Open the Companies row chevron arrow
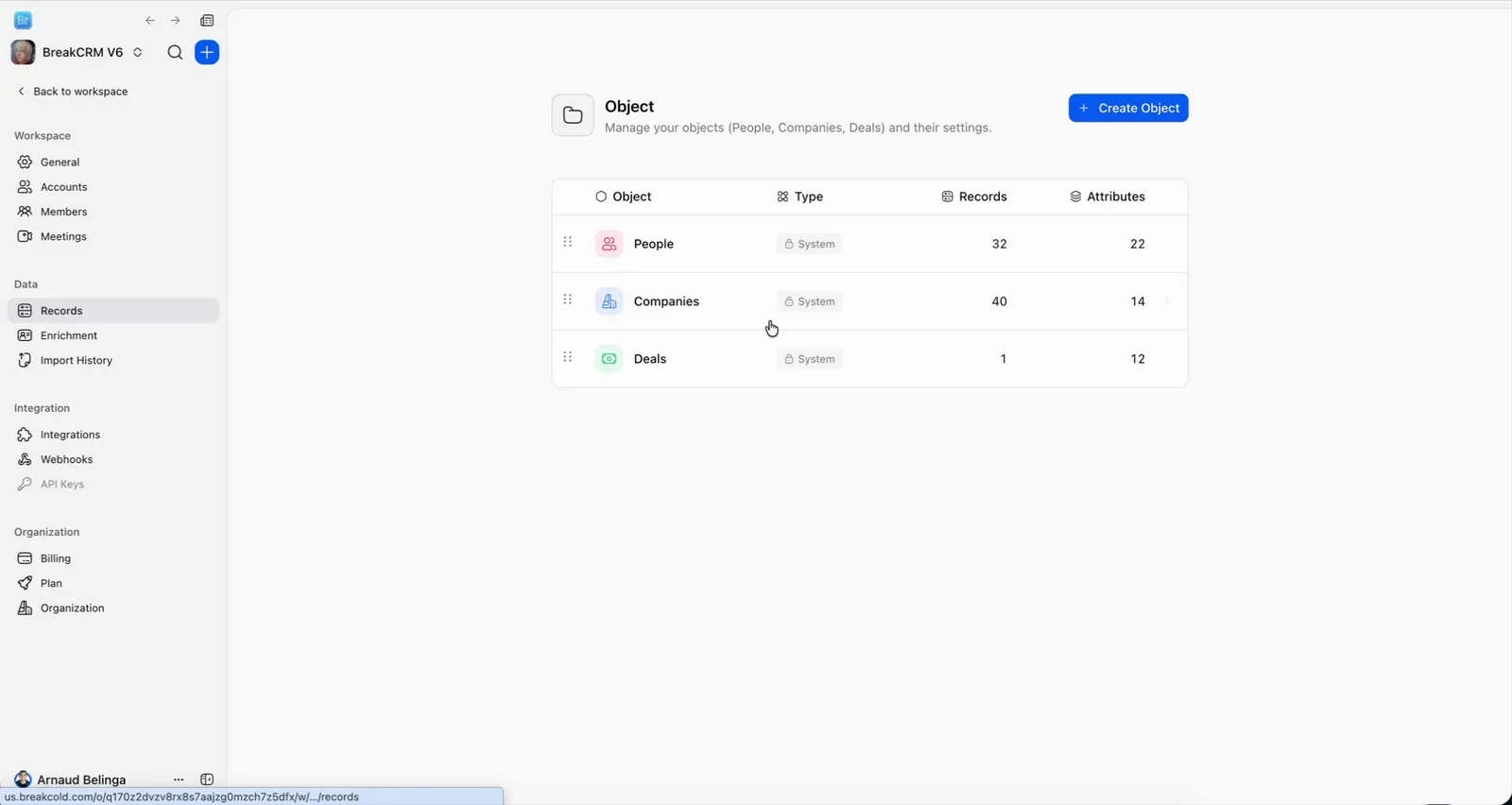 (x=1167, y=301)
